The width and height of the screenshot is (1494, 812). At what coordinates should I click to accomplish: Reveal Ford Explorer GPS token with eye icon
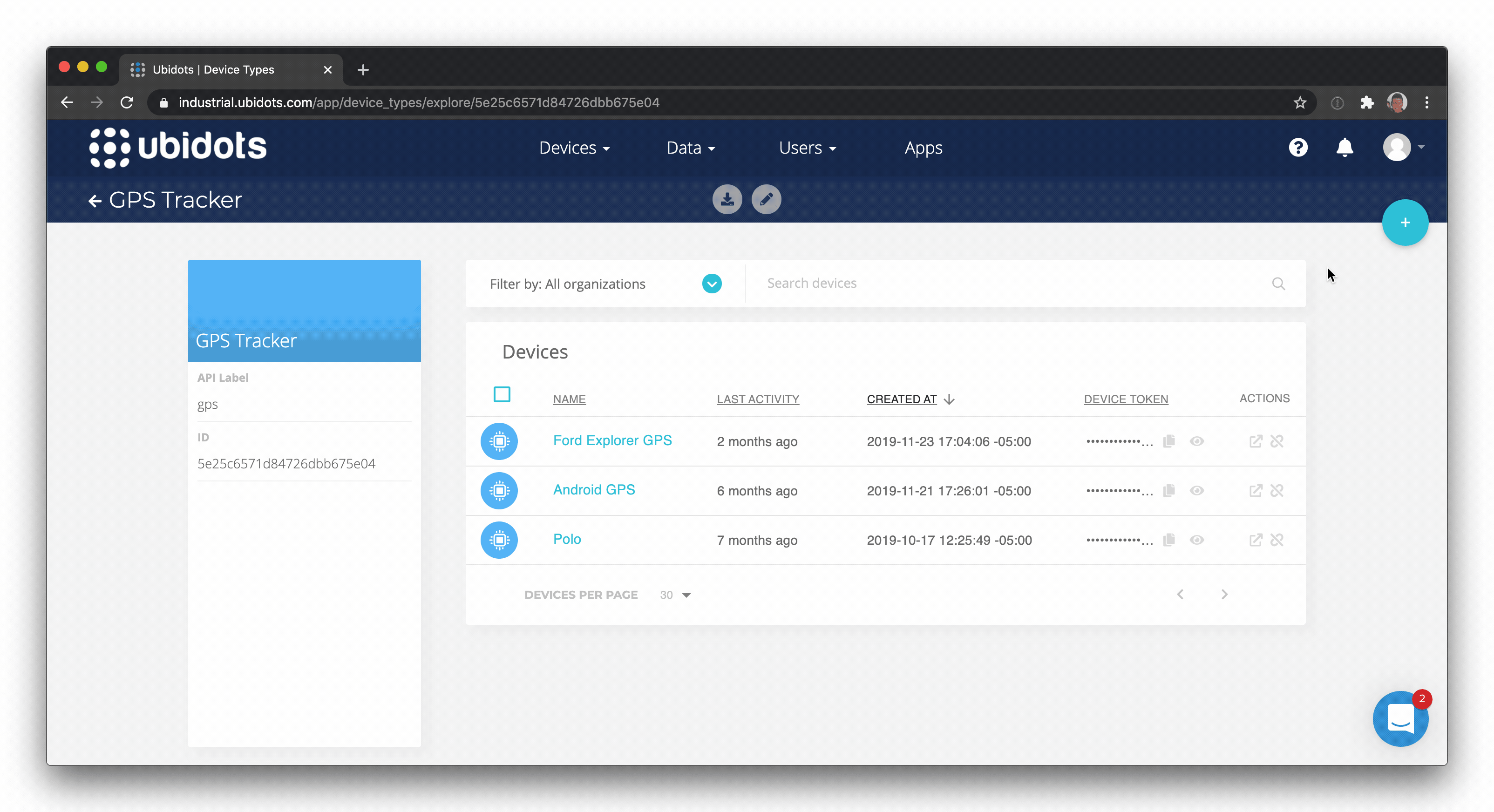1196,441
